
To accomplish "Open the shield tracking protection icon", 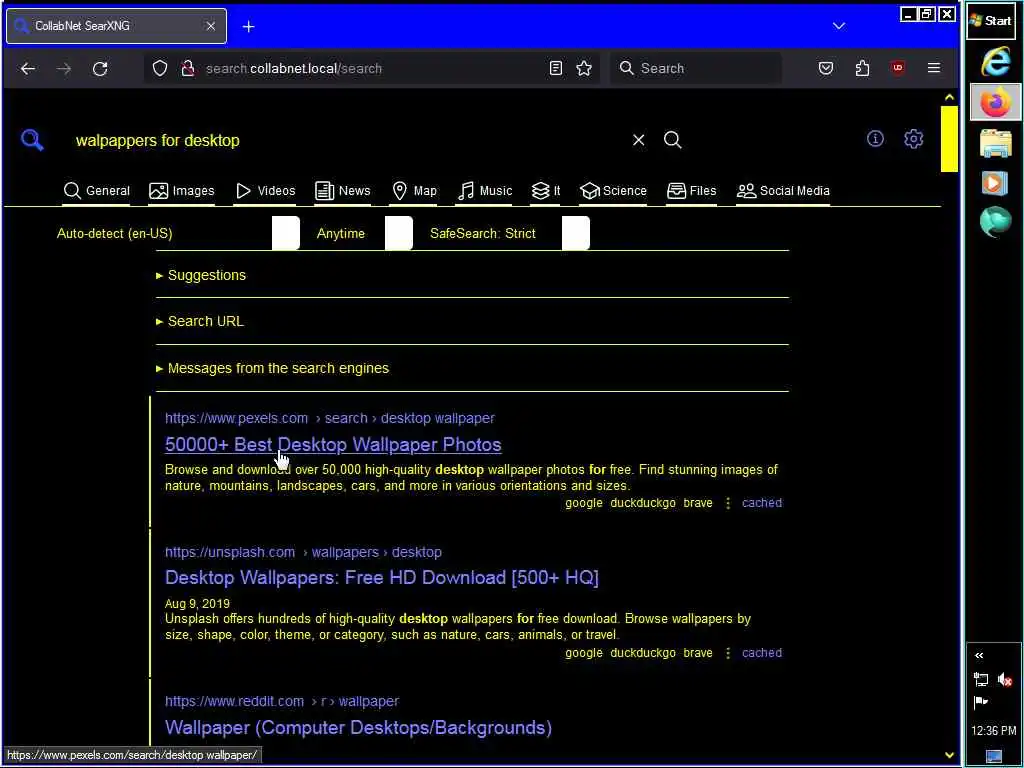I will (160, 69).
